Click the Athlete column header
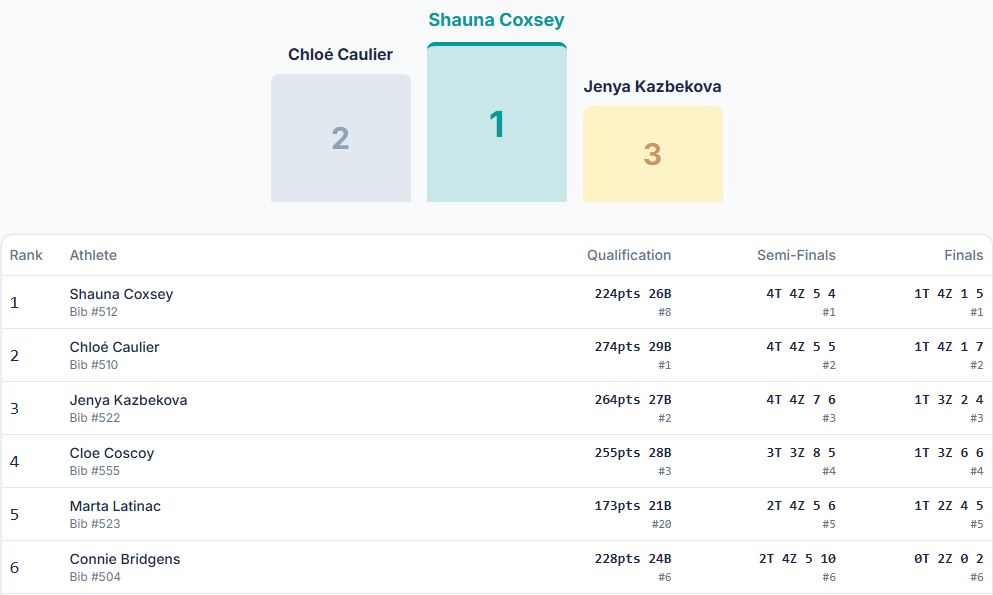 [x=93, y=255]
